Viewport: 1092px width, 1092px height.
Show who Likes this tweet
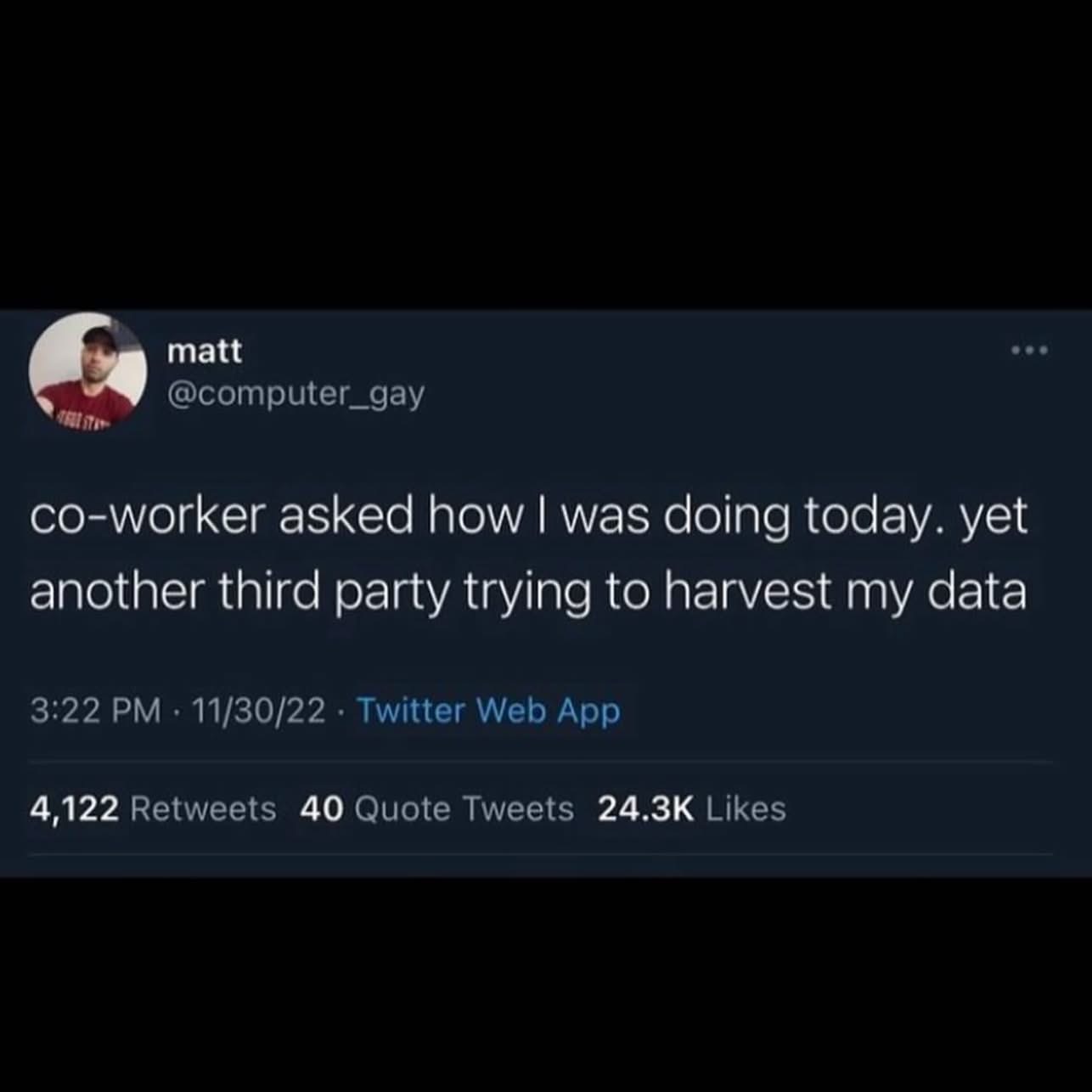[x=746, y=809]
